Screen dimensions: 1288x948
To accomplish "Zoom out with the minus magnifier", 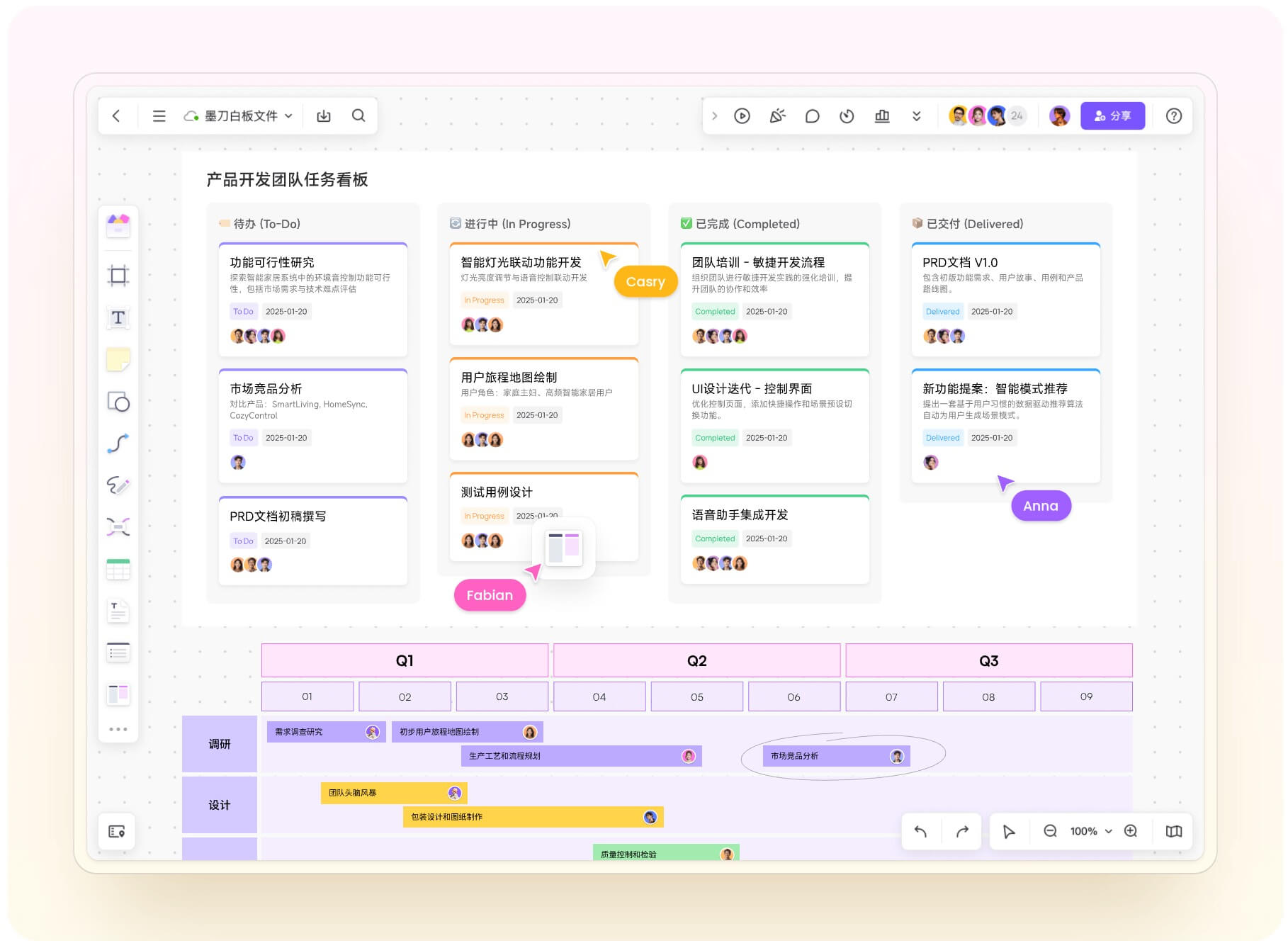I will click(x=1050, y=831).
